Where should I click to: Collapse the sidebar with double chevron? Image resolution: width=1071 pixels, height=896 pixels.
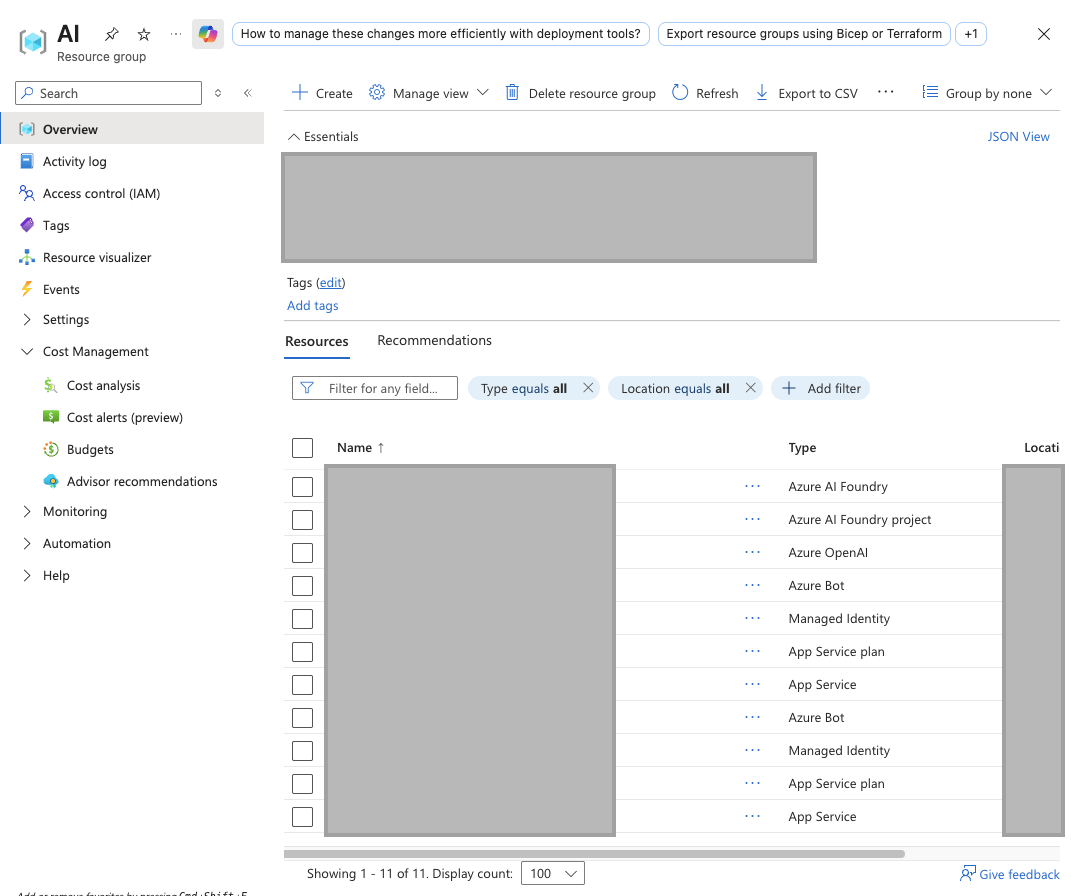[x=247, y=93]
